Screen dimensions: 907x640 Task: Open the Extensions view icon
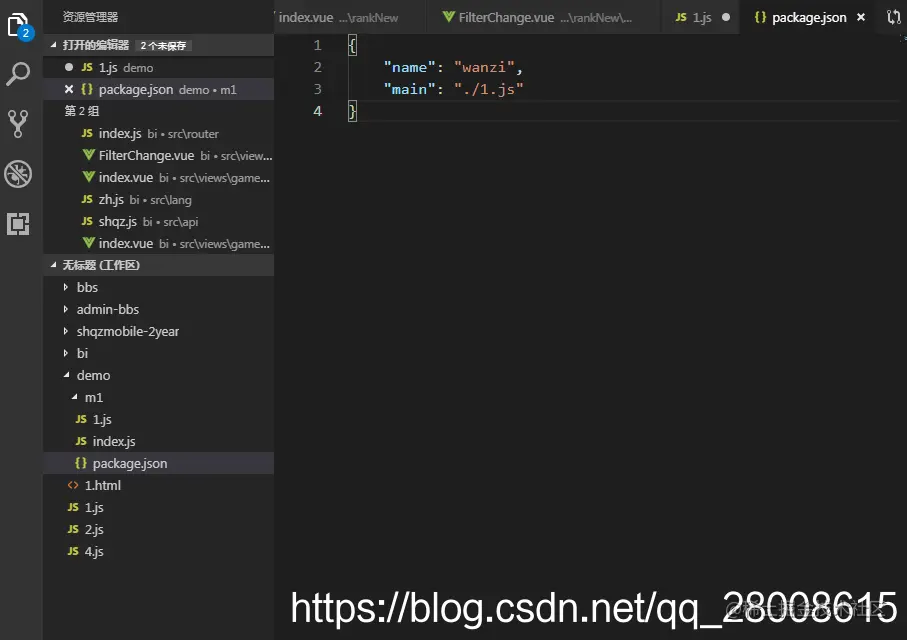[18, 223]
